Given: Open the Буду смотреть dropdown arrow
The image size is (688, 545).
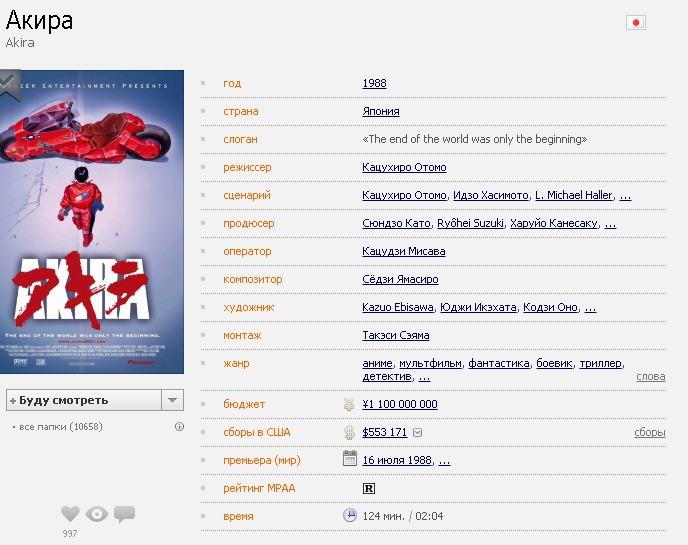Looking at the screenshot, I should pyautogui.click(x=172, y=400).
